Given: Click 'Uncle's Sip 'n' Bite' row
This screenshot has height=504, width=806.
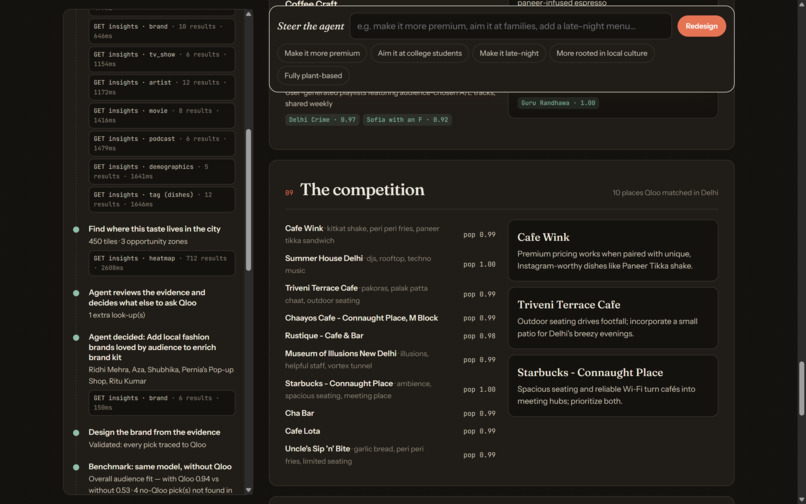Looking at the screenshot, I should pyautogui.click(x=390, y=455).
